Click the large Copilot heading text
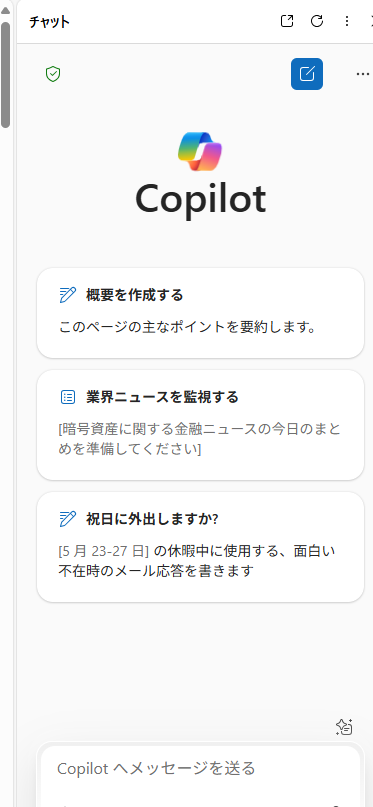 tap(201, 199)
